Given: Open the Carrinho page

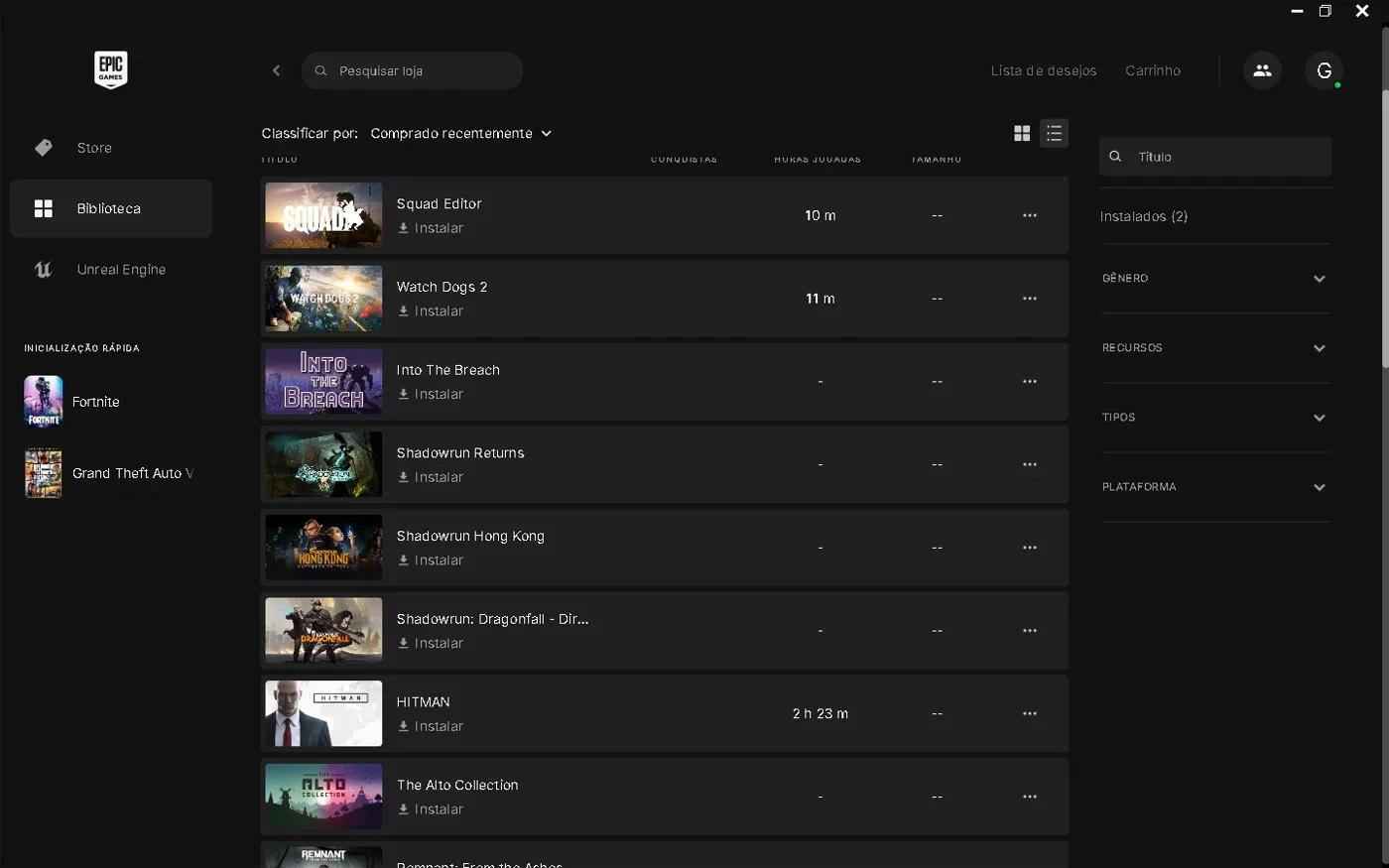Looking at the screenshot, I should pos(1153,70).
